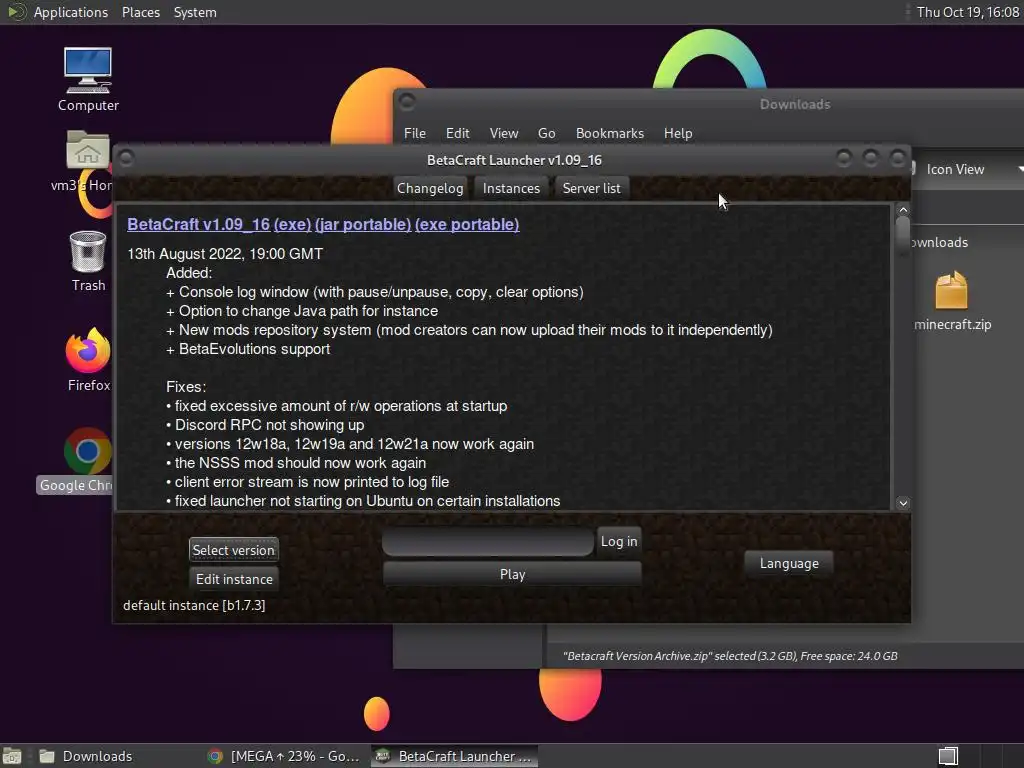Click the Edit instance button
Viewport: 1024px width, 768px height.
click(x=234, y=579)
